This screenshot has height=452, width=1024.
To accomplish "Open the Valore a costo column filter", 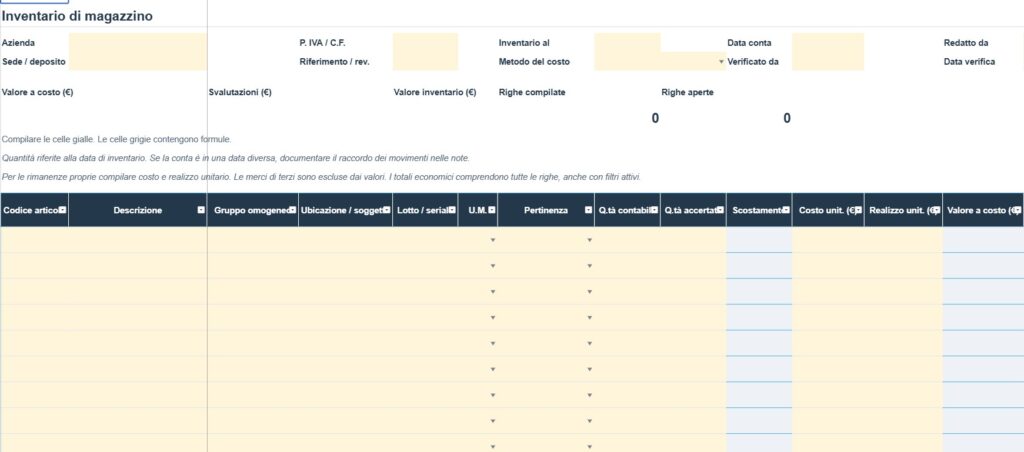I will [x=1016, y=210].
